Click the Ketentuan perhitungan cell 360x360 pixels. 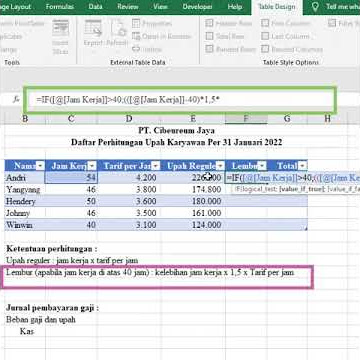click(52, 249)
